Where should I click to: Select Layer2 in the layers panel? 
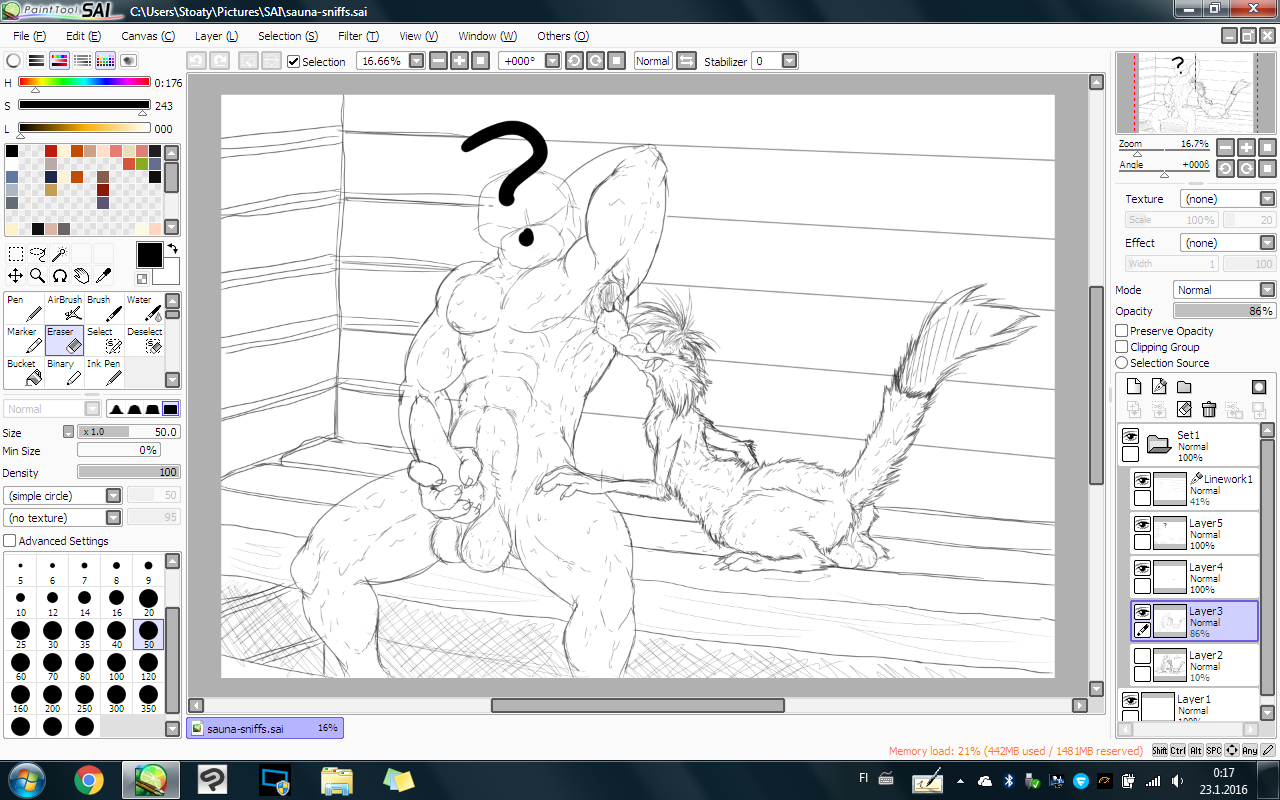1205,665
